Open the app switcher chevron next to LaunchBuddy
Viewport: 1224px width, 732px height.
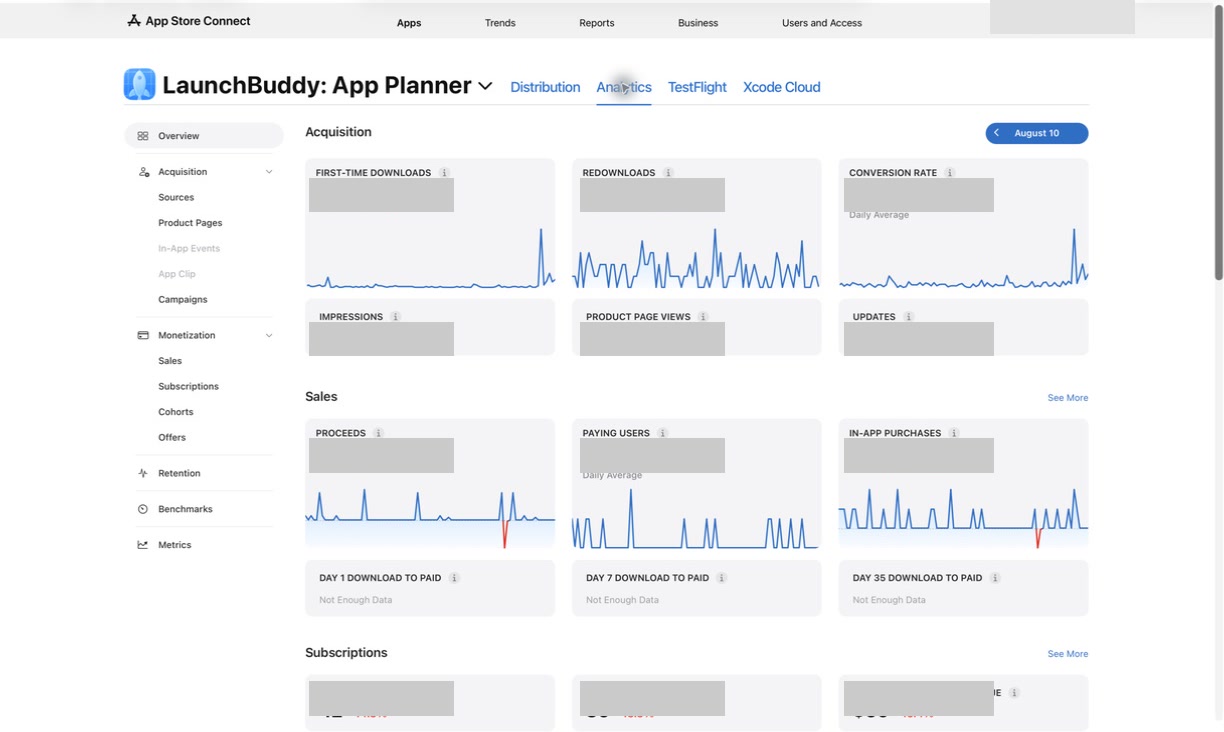coord(485,87)
